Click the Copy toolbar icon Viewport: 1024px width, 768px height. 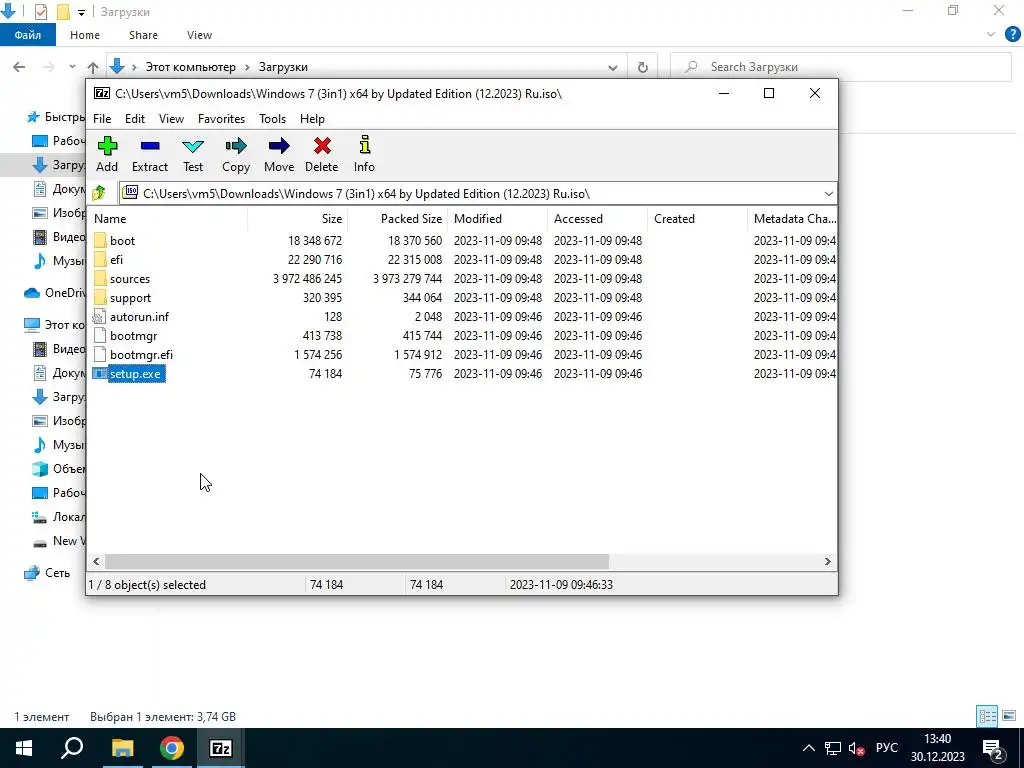coord(236,146)
